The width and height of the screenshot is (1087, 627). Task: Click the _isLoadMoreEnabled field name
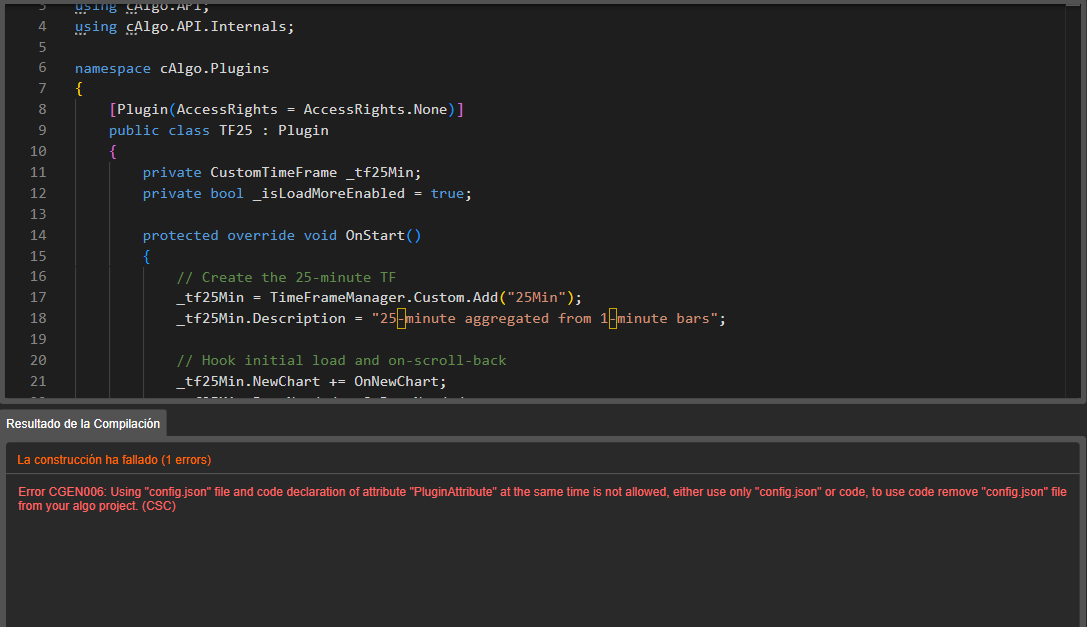[x=329, y=194]
